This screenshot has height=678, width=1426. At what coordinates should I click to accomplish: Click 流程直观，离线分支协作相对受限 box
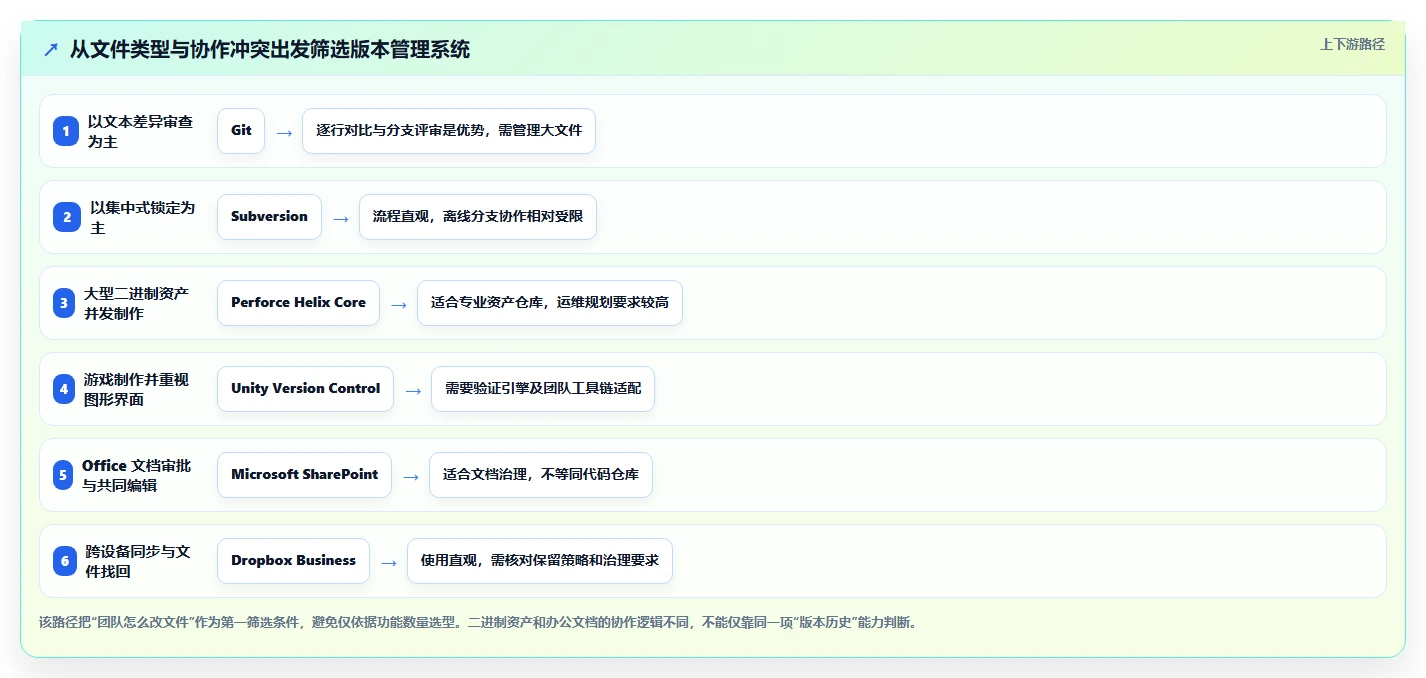478,217
